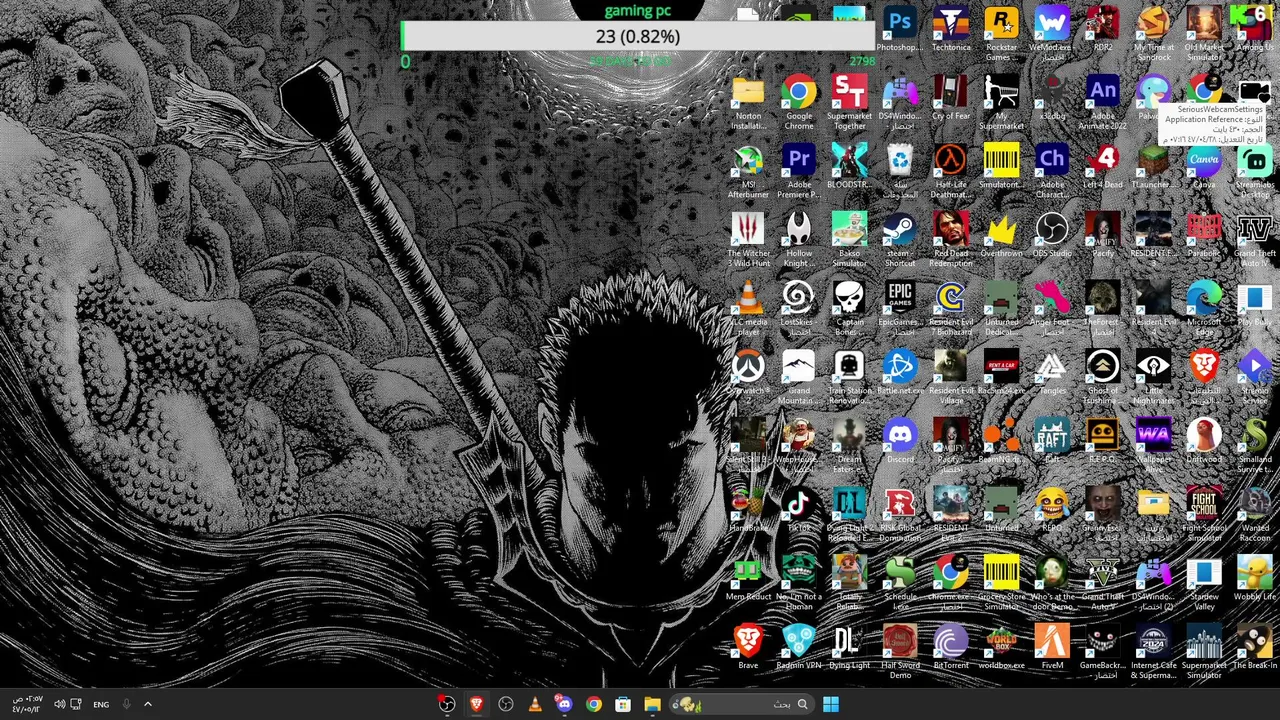
Task: Select the Ghost of Tsushima icon
Action: click(1103, 378)
